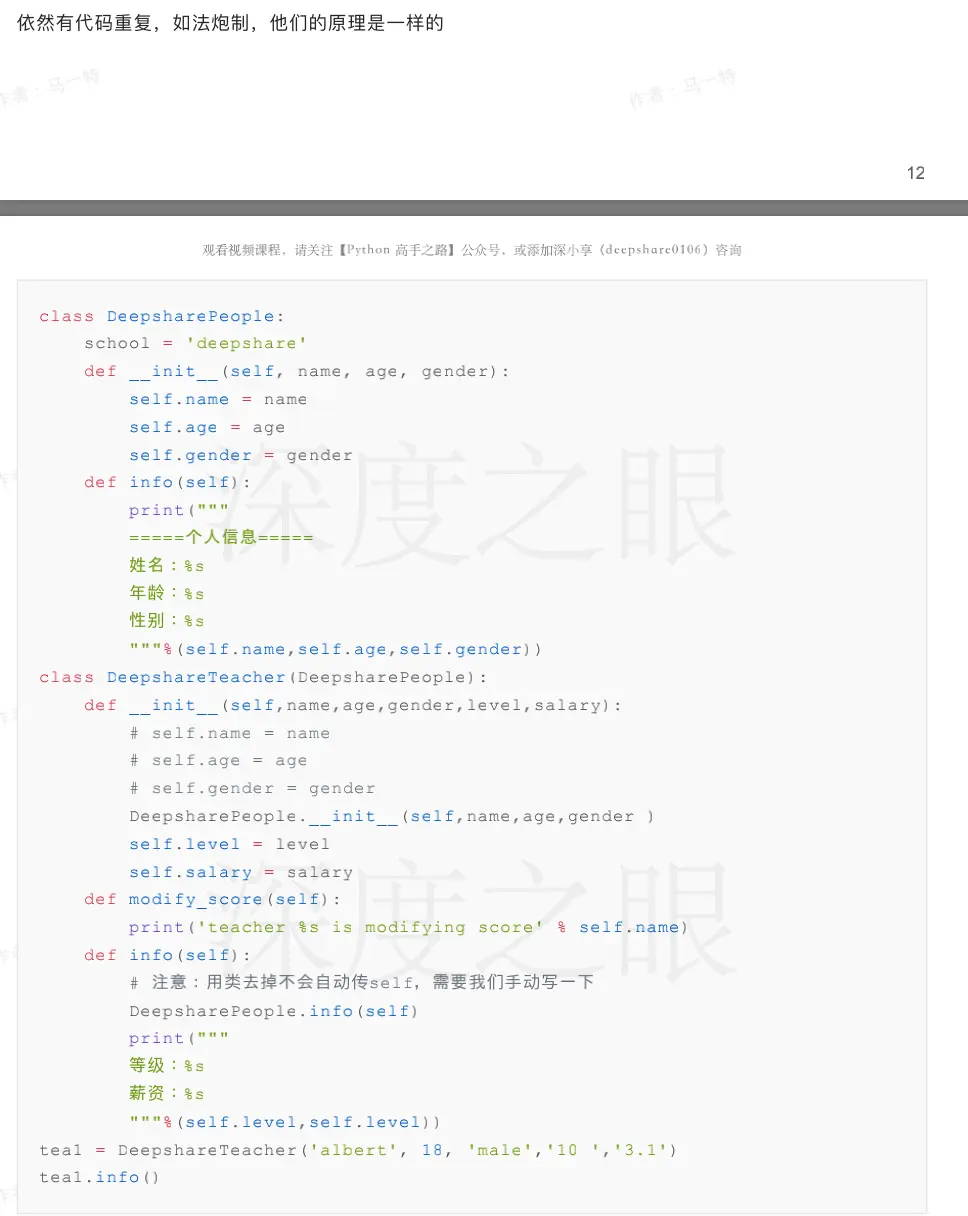The height and width of the screenshot is (1216, 968).
Task: Click the line self.salary = salary
Action: pos(241,872)
